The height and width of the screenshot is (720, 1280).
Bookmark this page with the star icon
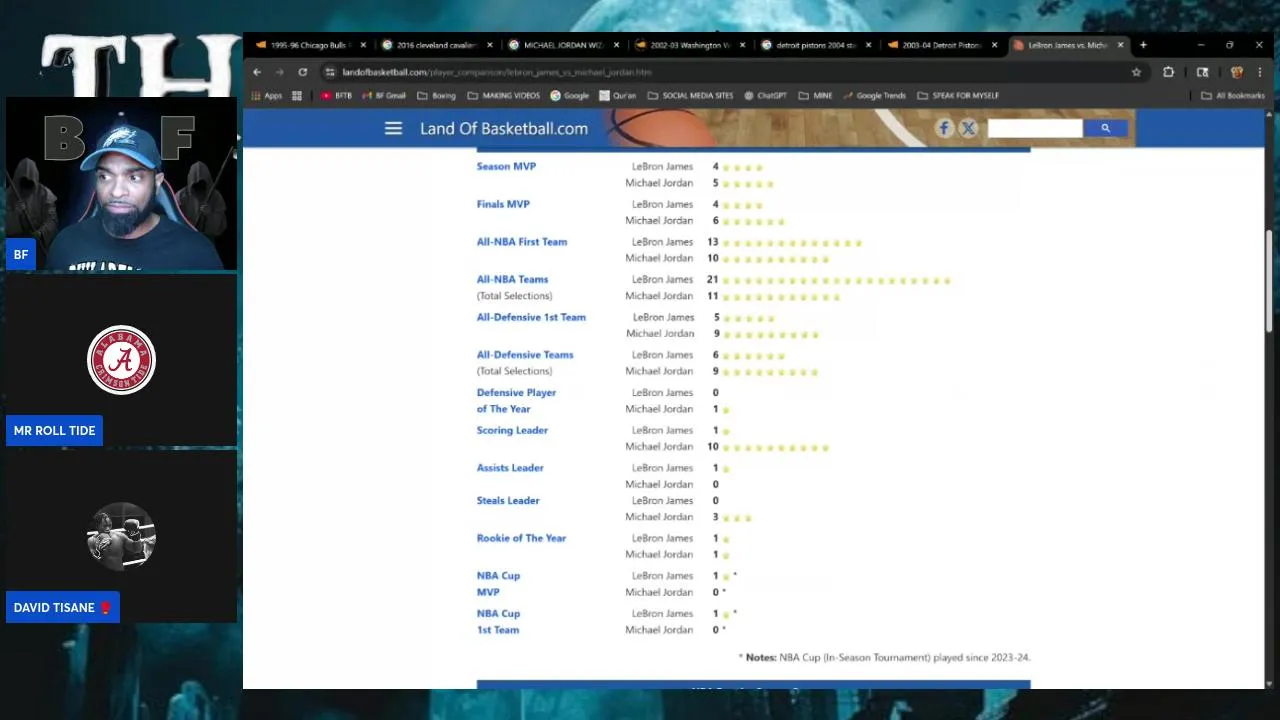tap(1136, 72)
